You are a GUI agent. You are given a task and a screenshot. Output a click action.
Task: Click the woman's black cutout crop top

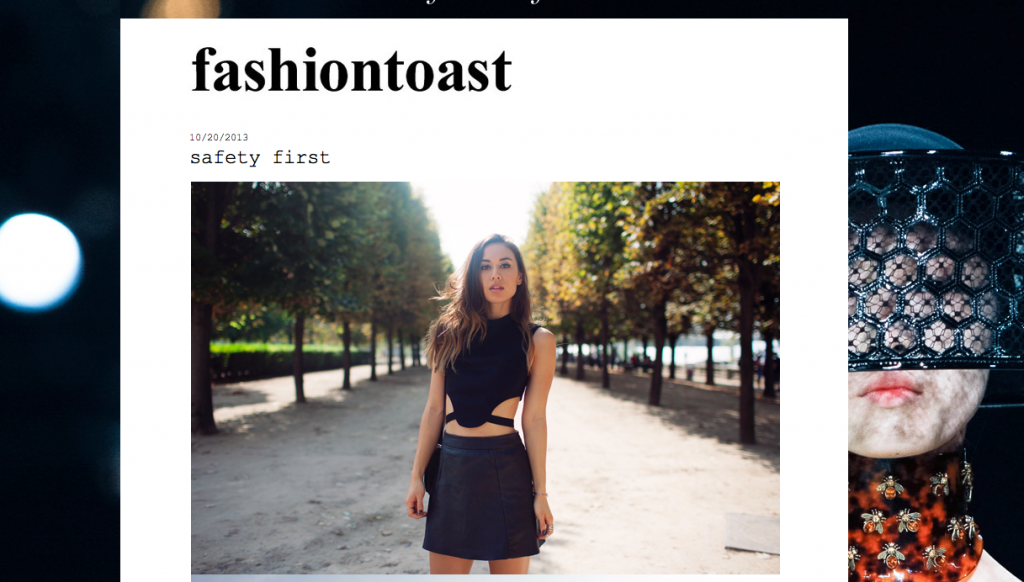tap(487, 372)
